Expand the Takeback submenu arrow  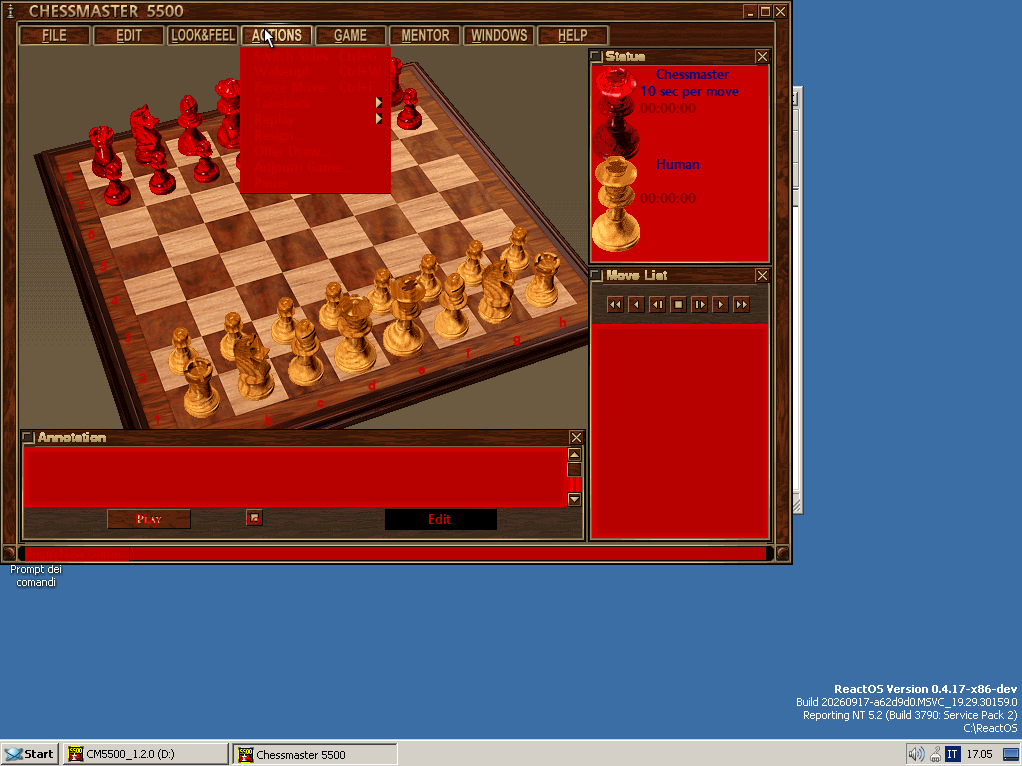point(379,102)
